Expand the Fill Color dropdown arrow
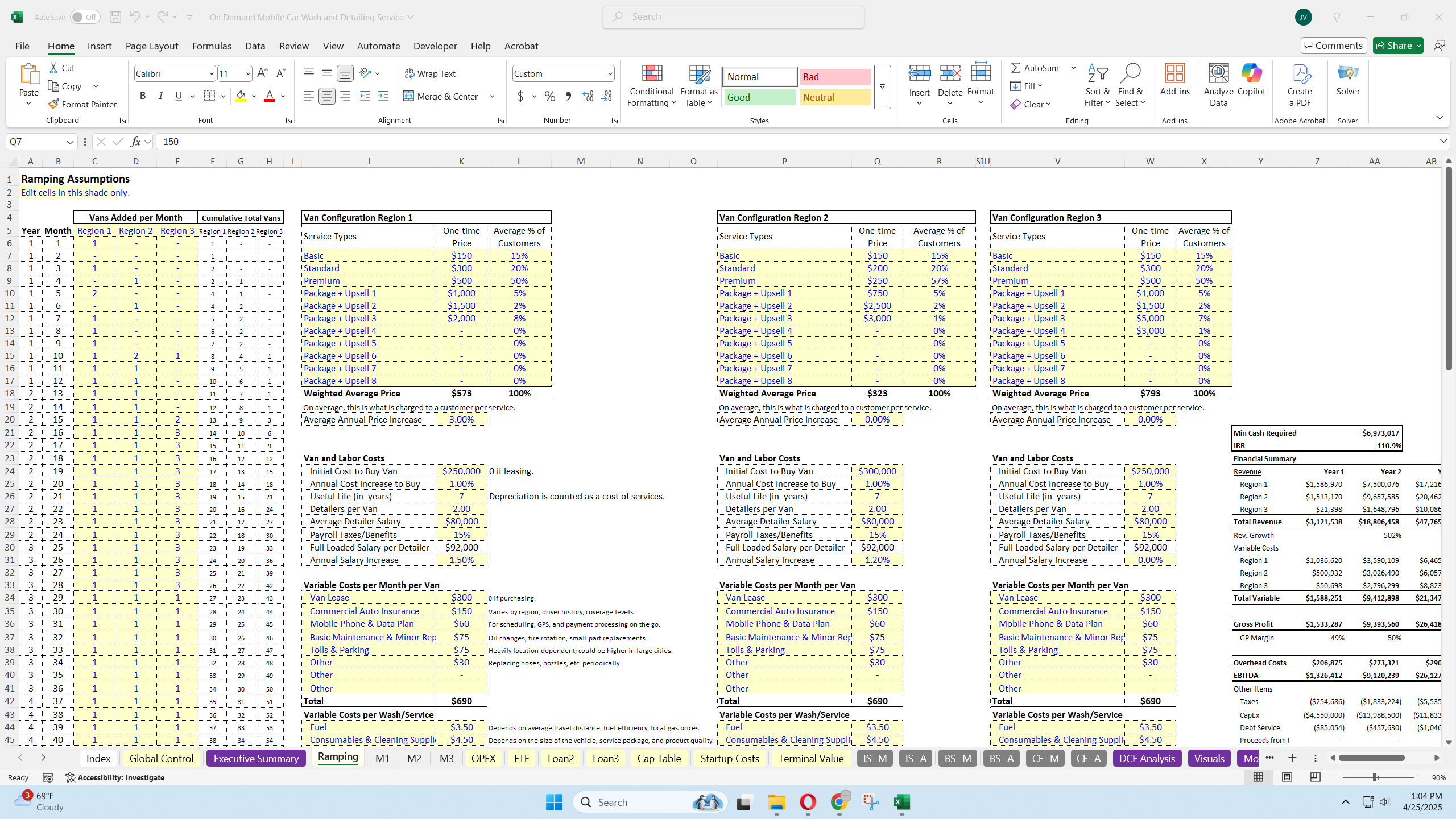 point(254,96)
